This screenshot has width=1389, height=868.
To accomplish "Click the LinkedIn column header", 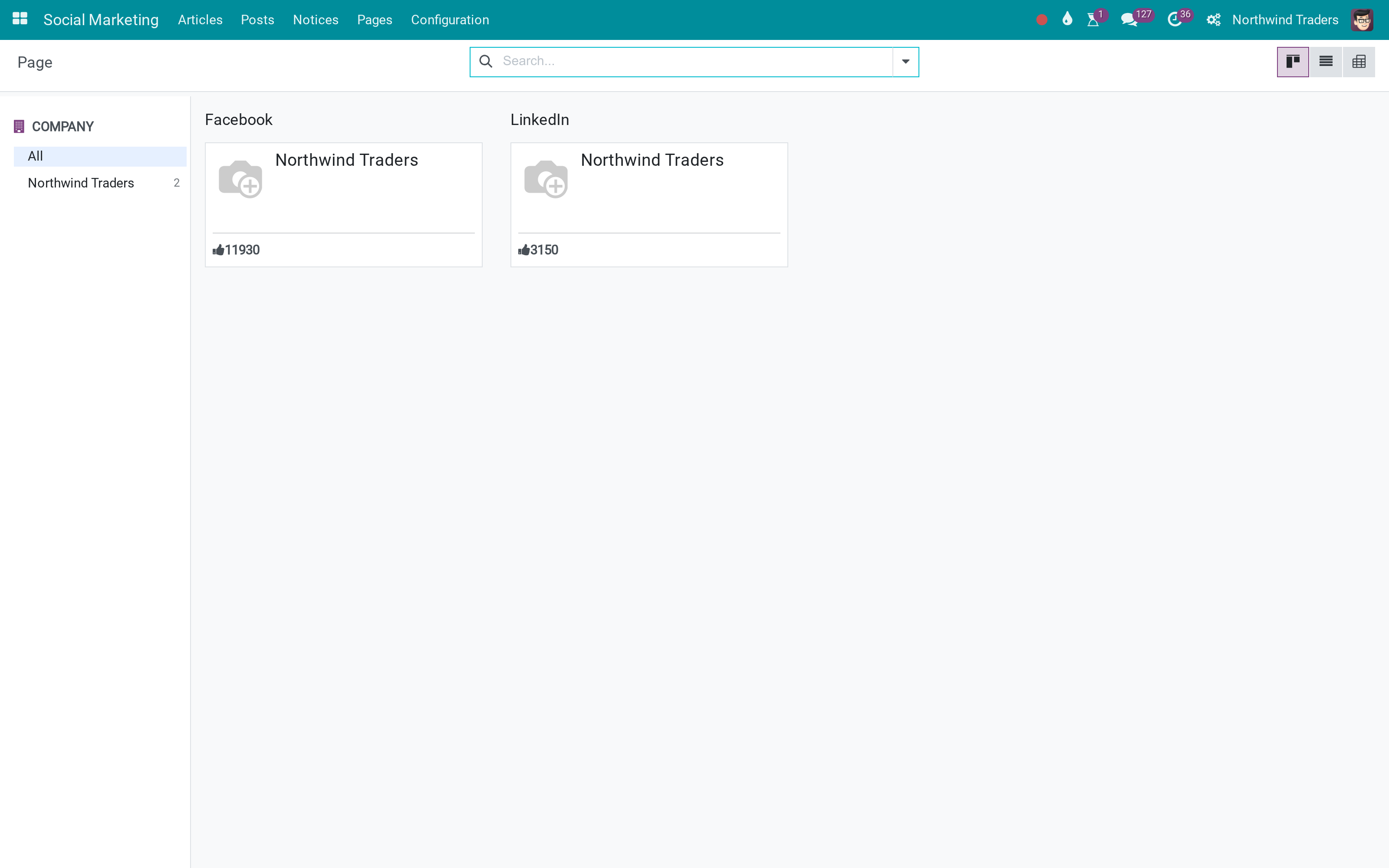I will 540,120.
